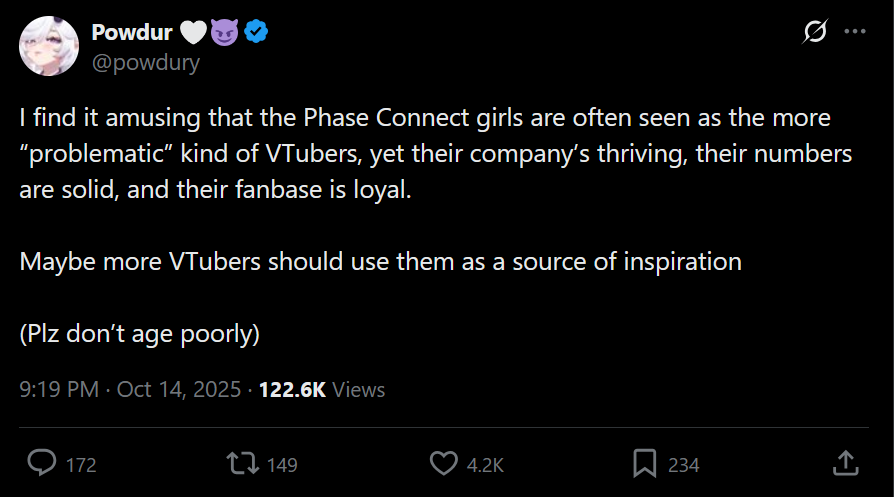Screen dimensions: 894x497
Task: Open the share icon options
Action: pos(845,463)
